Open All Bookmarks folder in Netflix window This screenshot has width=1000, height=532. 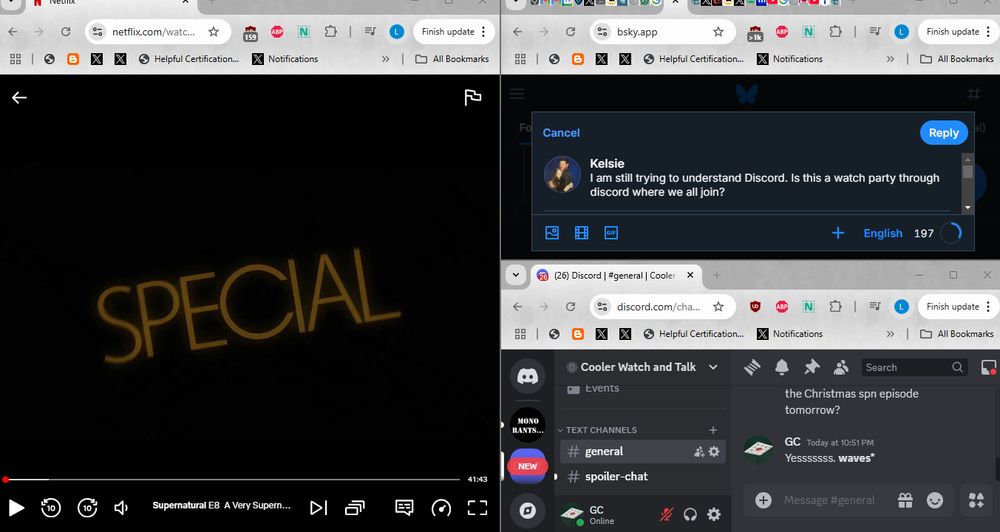pyautogui.click(x=452, y=59)
